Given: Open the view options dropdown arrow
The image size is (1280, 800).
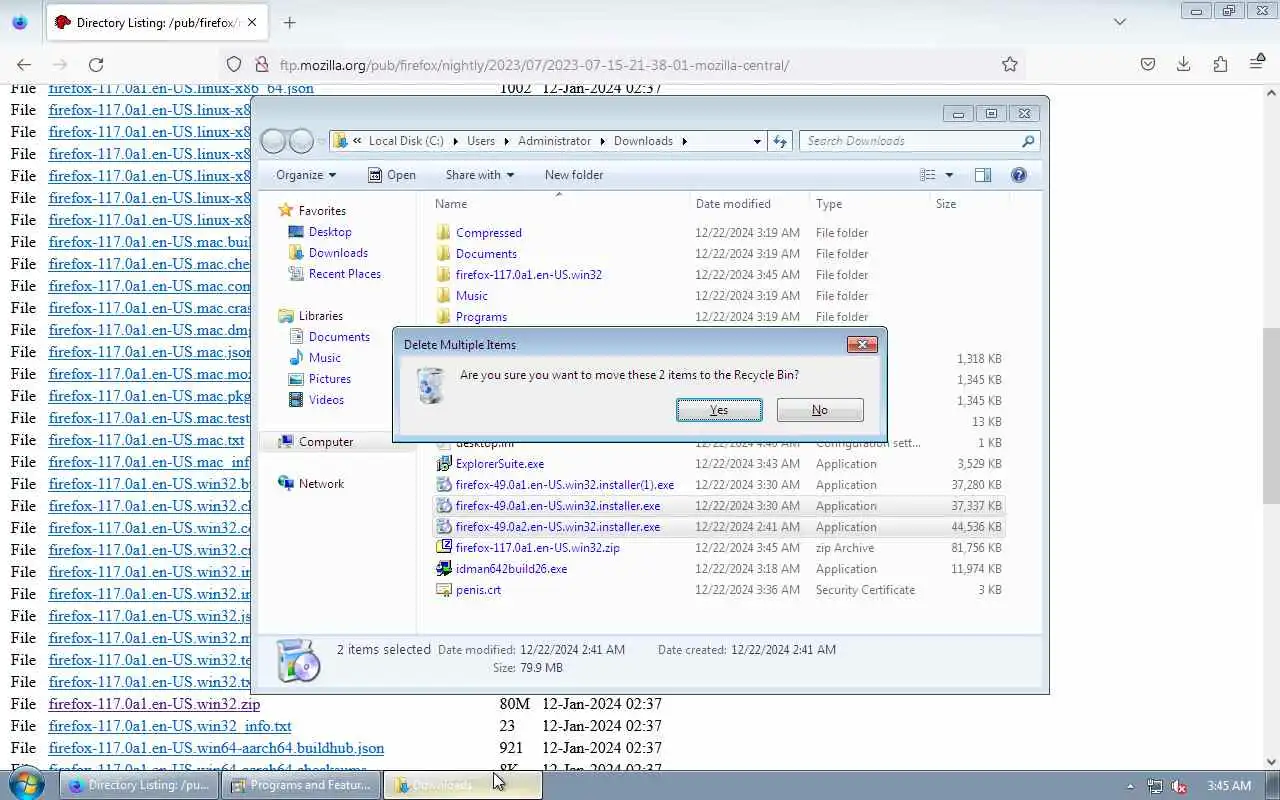Looking at the screenshot, I should click(x=949, y=175).
